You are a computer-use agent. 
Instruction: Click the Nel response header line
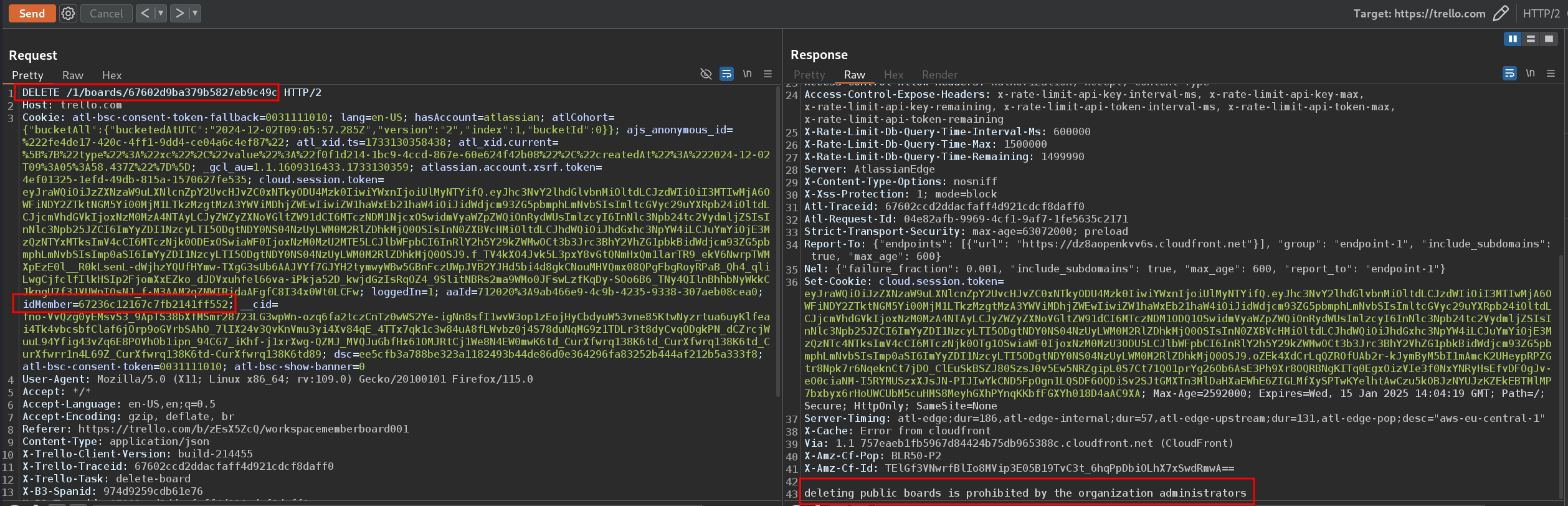(x=1125, y=269)
